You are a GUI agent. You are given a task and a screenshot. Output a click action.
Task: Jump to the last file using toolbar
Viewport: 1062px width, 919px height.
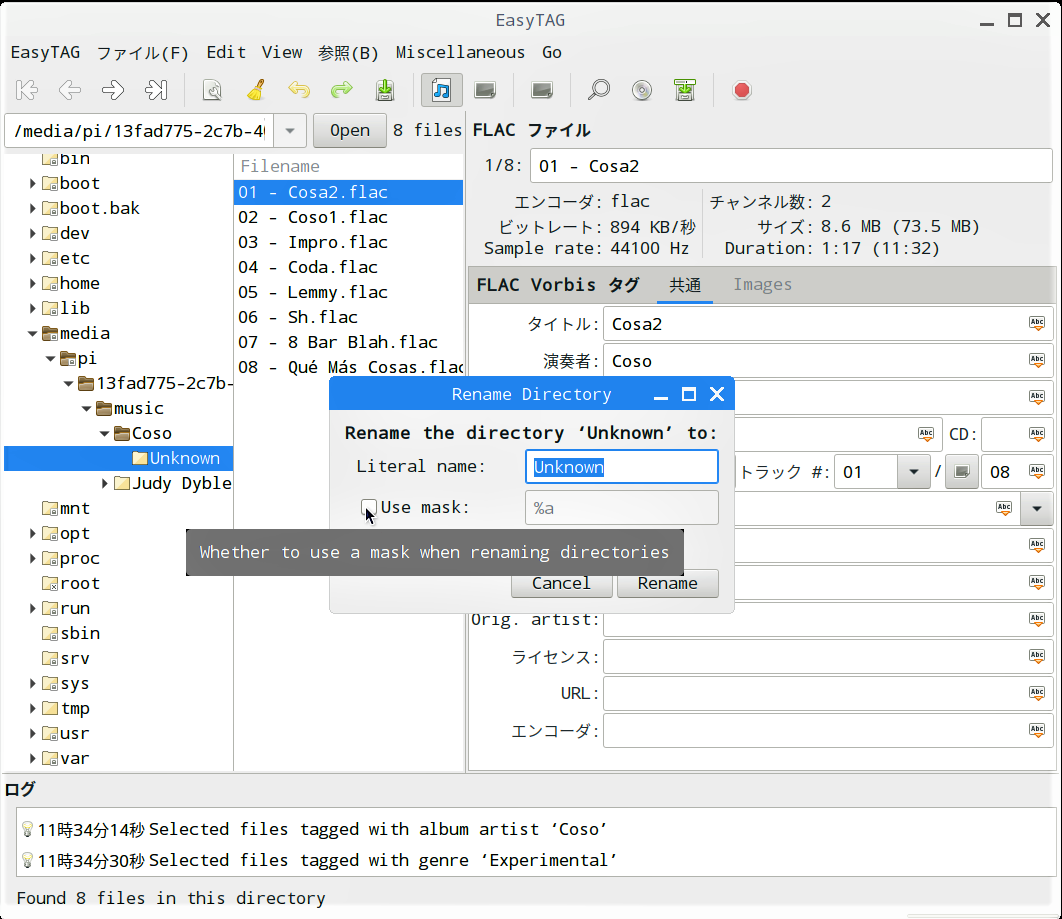coord(156,90)
